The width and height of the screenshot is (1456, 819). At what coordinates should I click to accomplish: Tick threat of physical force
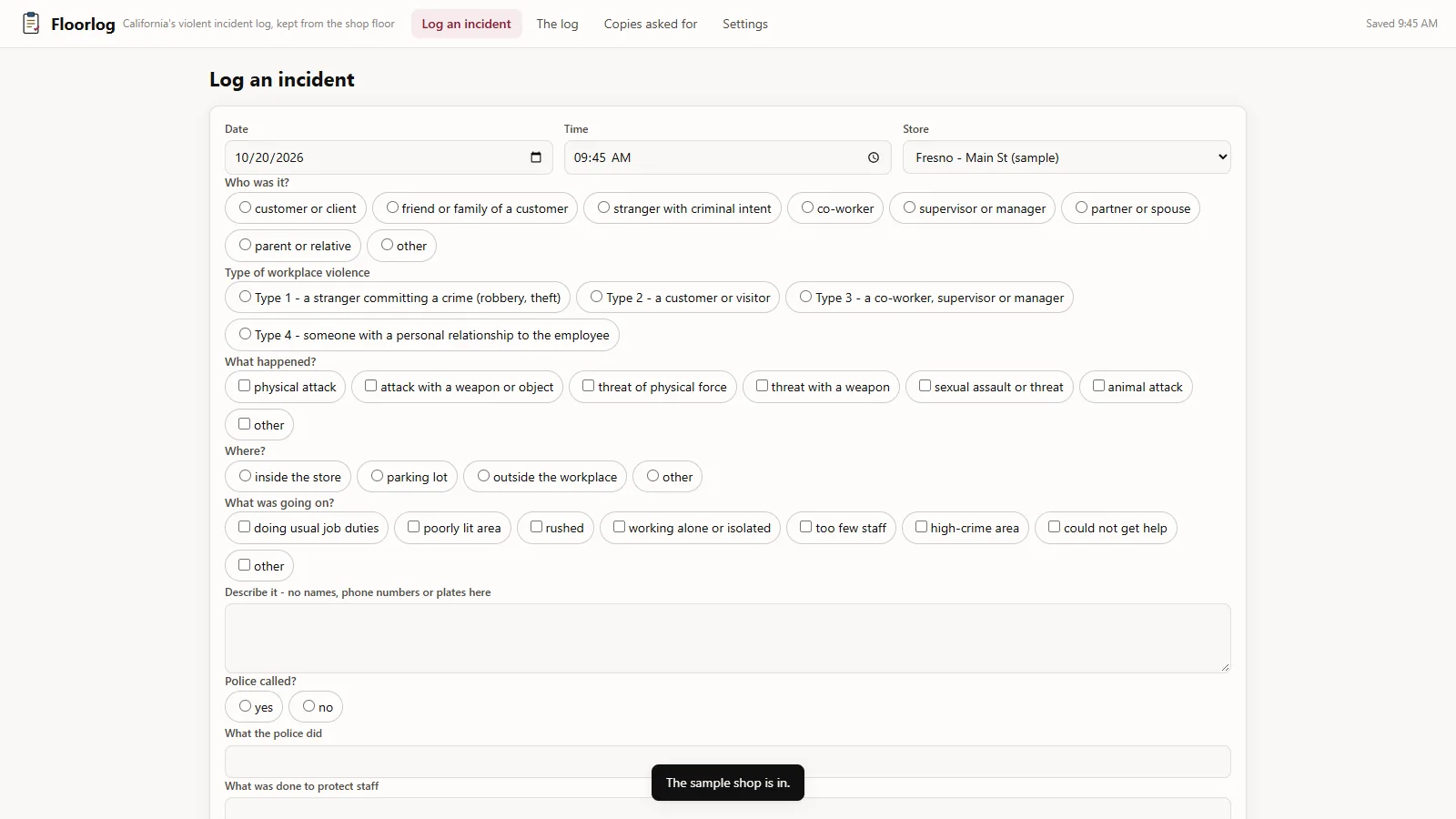tap(652, 387)
